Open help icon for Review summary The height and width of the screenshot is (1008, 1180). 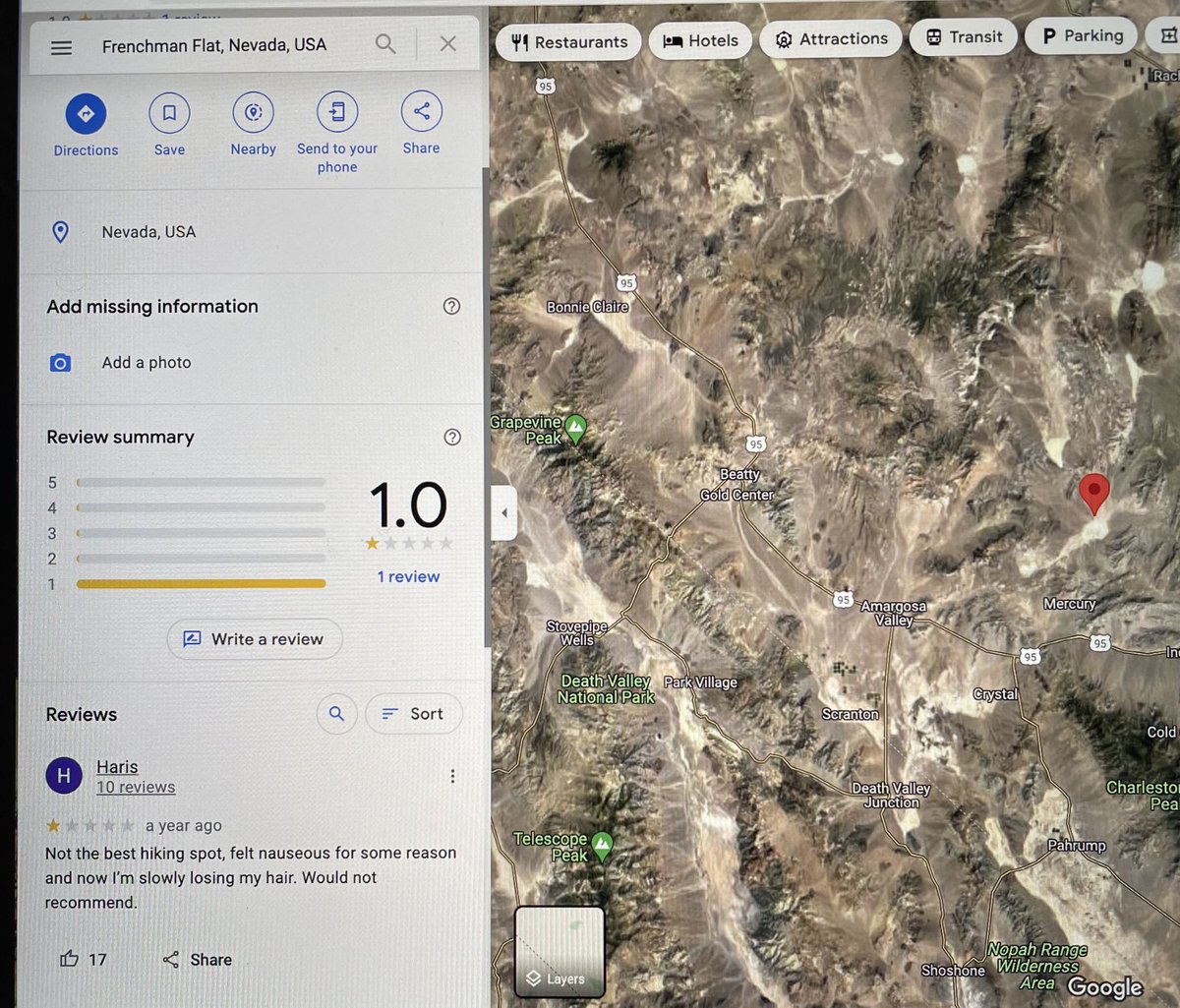[x=452, y=437]
